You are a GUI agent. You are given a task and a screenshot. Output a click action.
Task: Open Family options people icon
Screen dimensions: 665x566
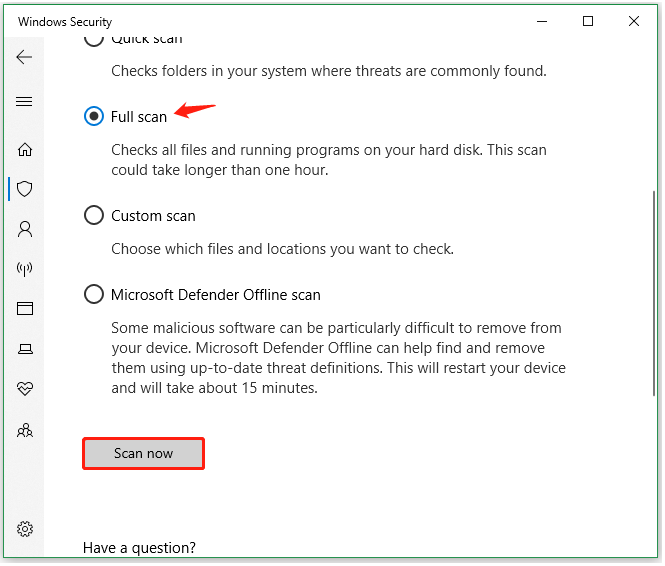pyautogui.click(x=25, y=431)
